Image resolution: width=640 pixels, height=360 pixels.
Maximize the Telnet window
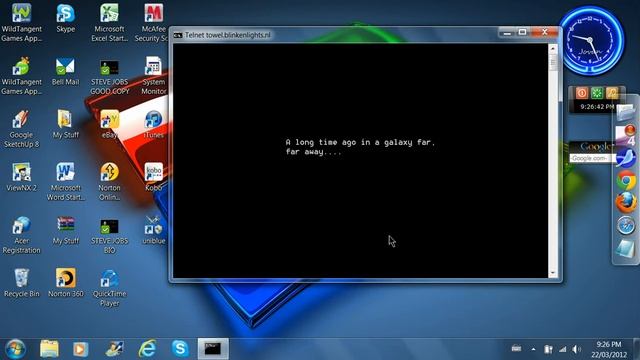tap(522, 32)
